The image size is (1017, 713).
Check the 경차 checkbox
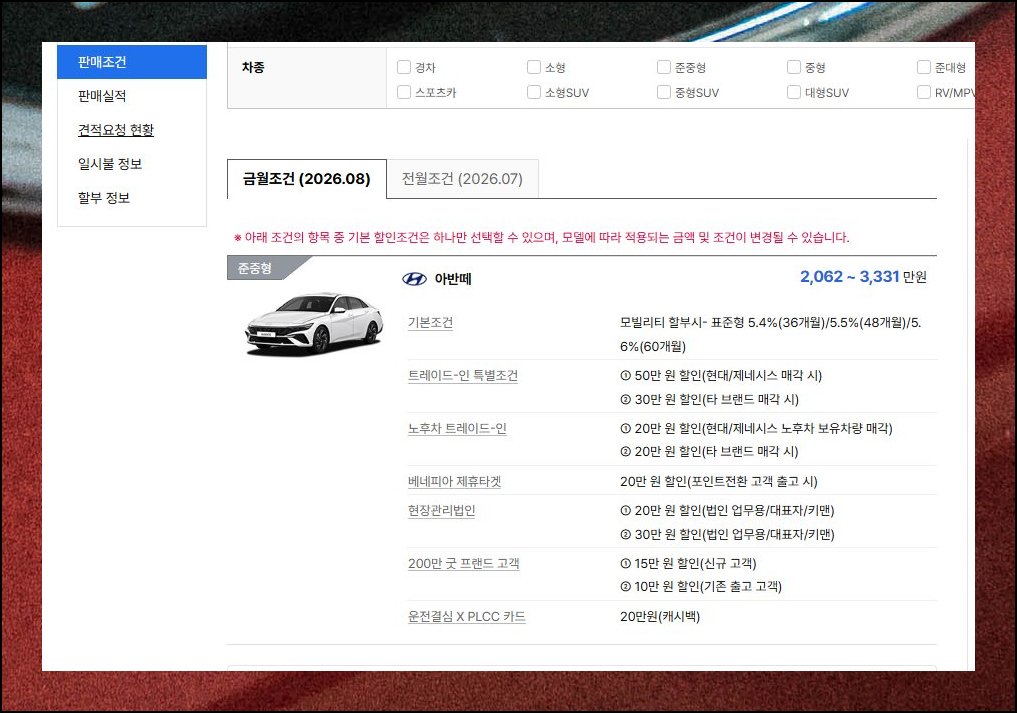[403, 67]
